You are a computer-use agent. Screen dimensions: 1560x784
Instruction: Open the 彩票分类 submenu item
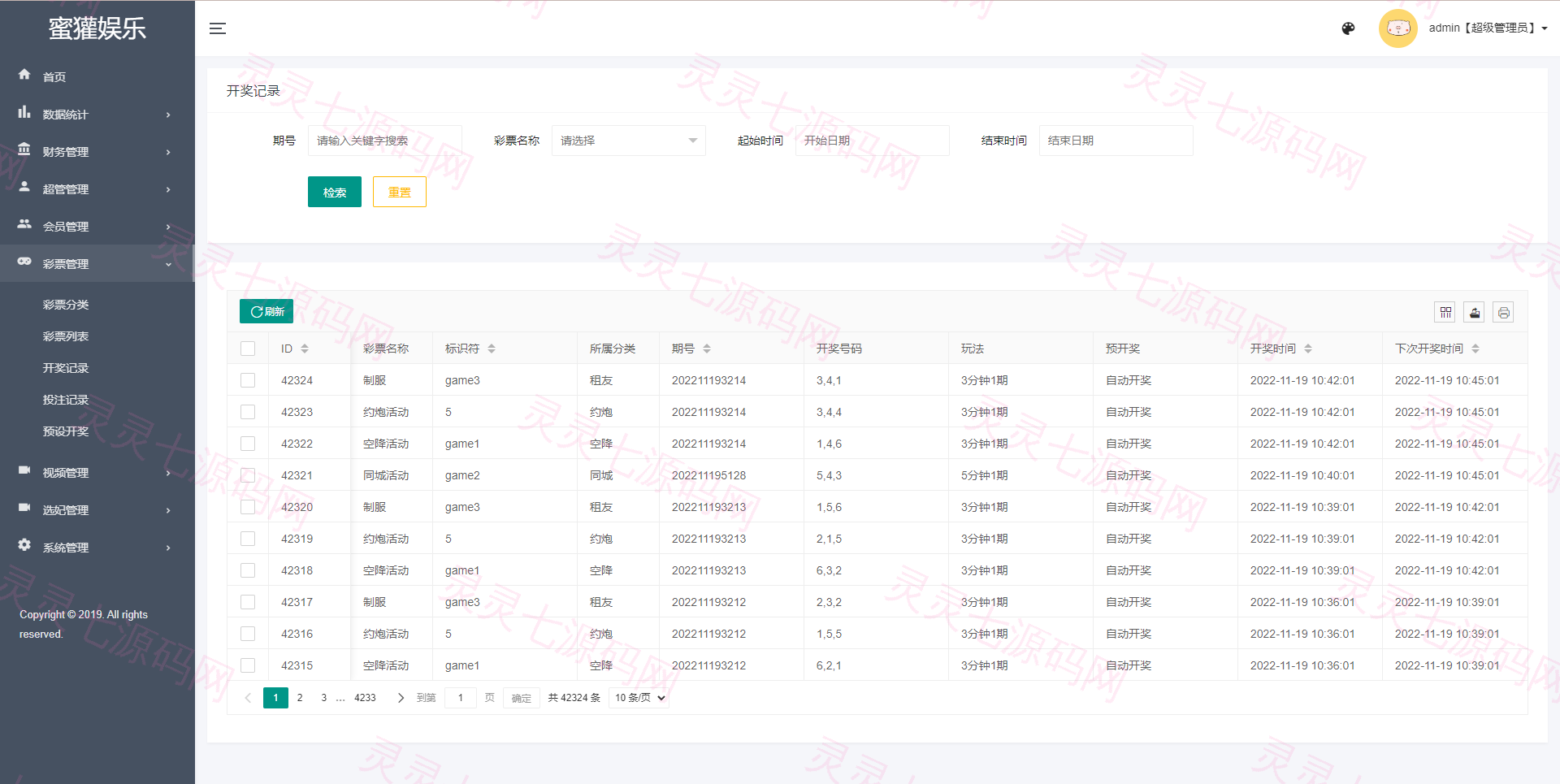(x=66, y=305)
